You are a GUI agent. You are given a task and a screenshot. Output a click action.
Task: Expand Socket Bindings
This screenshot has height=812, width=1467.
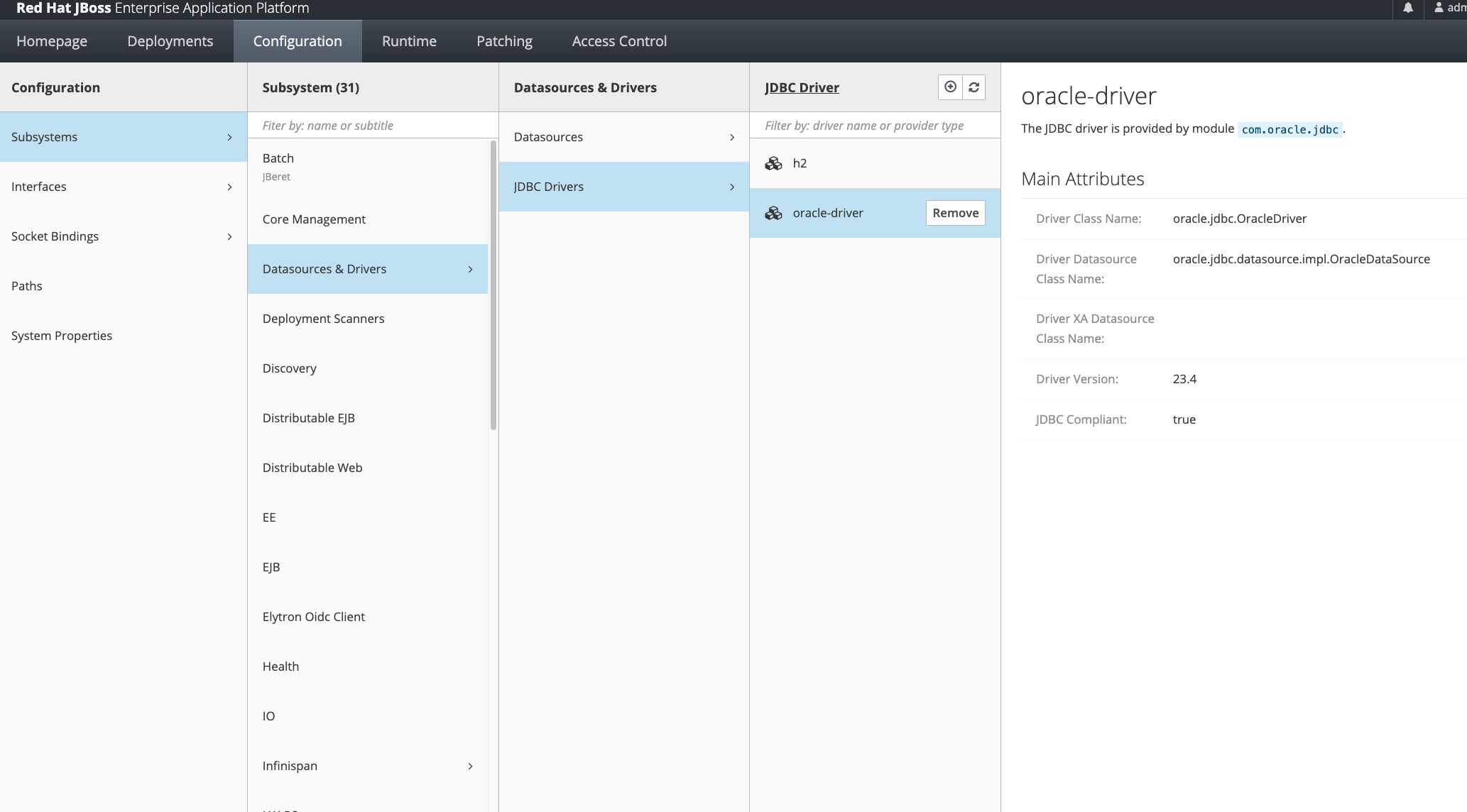(229, 236)
